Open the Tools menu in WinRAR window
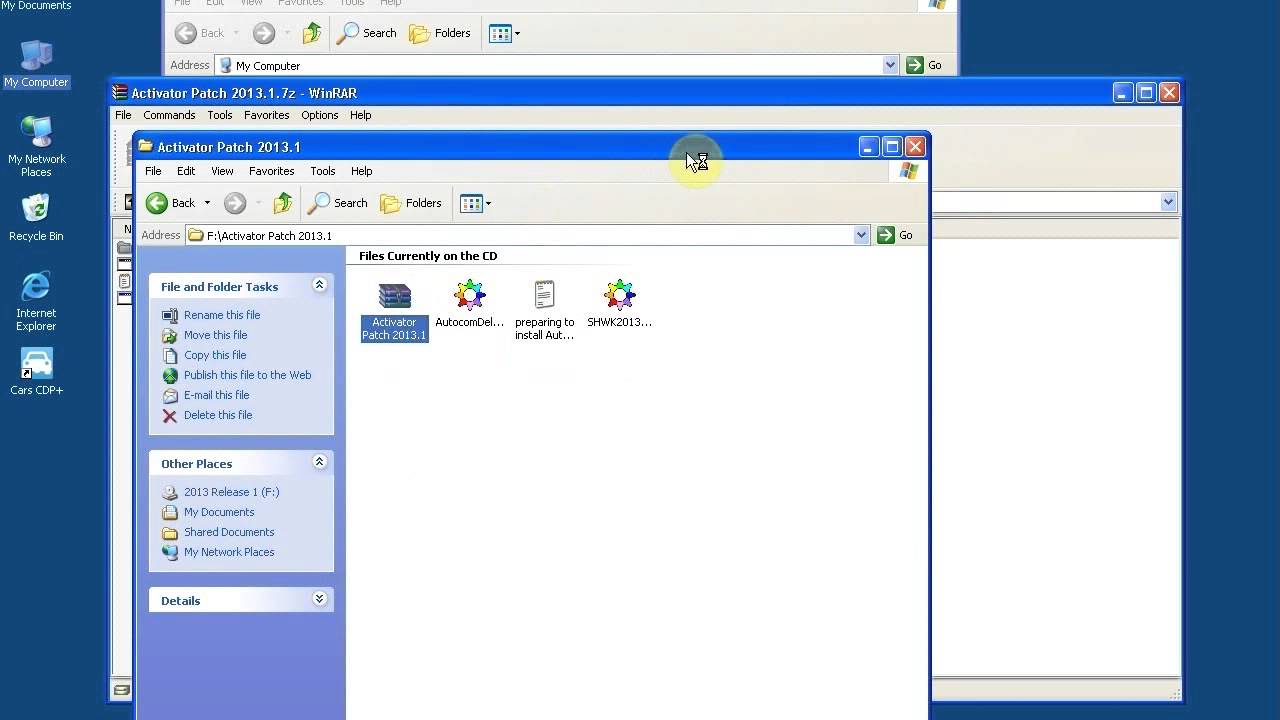The image size is (1280, 720). (220, 115)
